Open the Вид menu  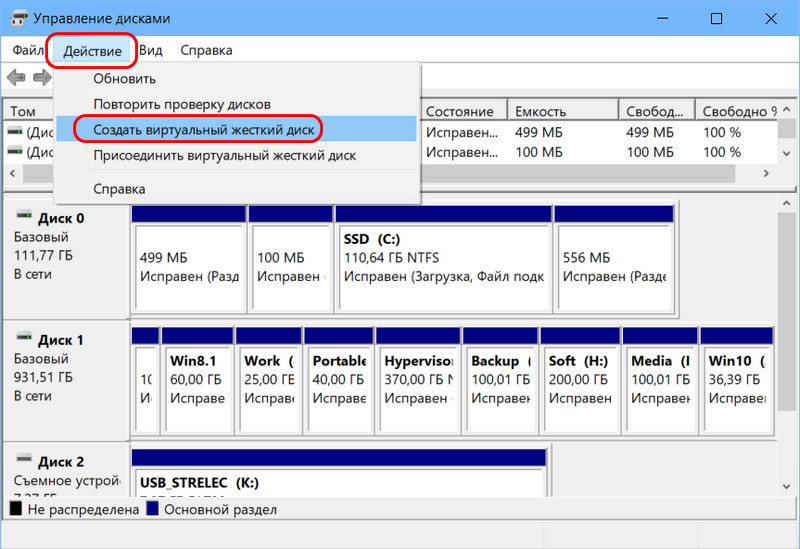tap(151, 50)
